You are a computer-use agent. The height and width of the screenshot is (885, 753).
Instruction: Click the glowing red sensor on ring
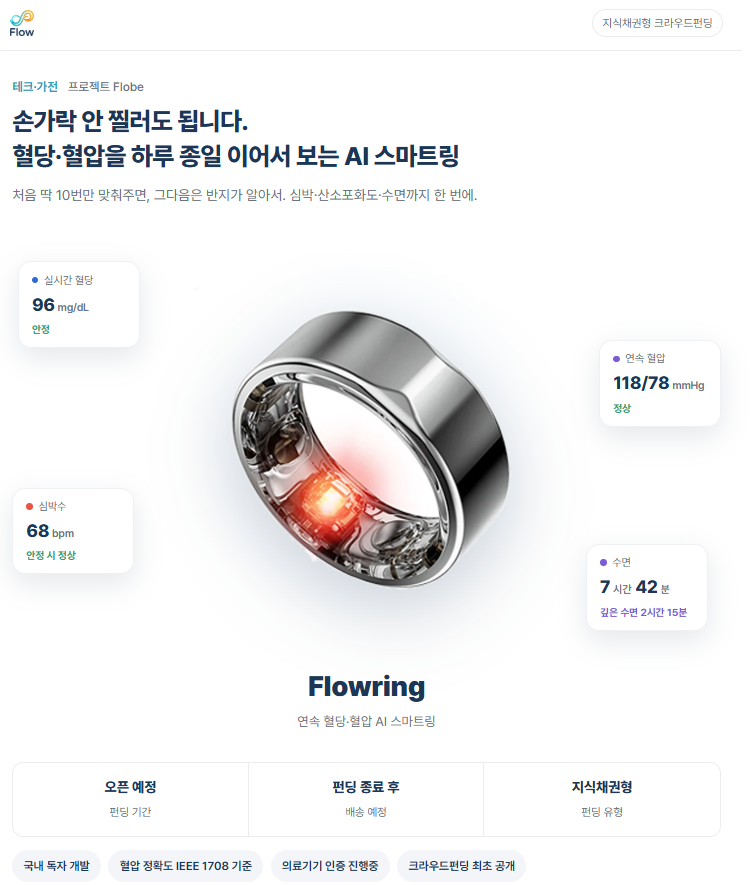327,500
